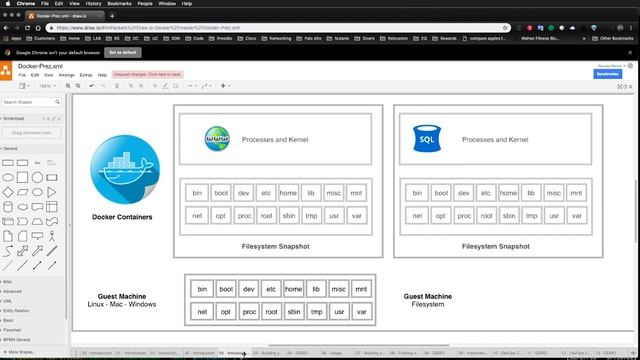Expand the UML shapes section
This screenshot has width=640, height=360.
click(x=7, y=301)
